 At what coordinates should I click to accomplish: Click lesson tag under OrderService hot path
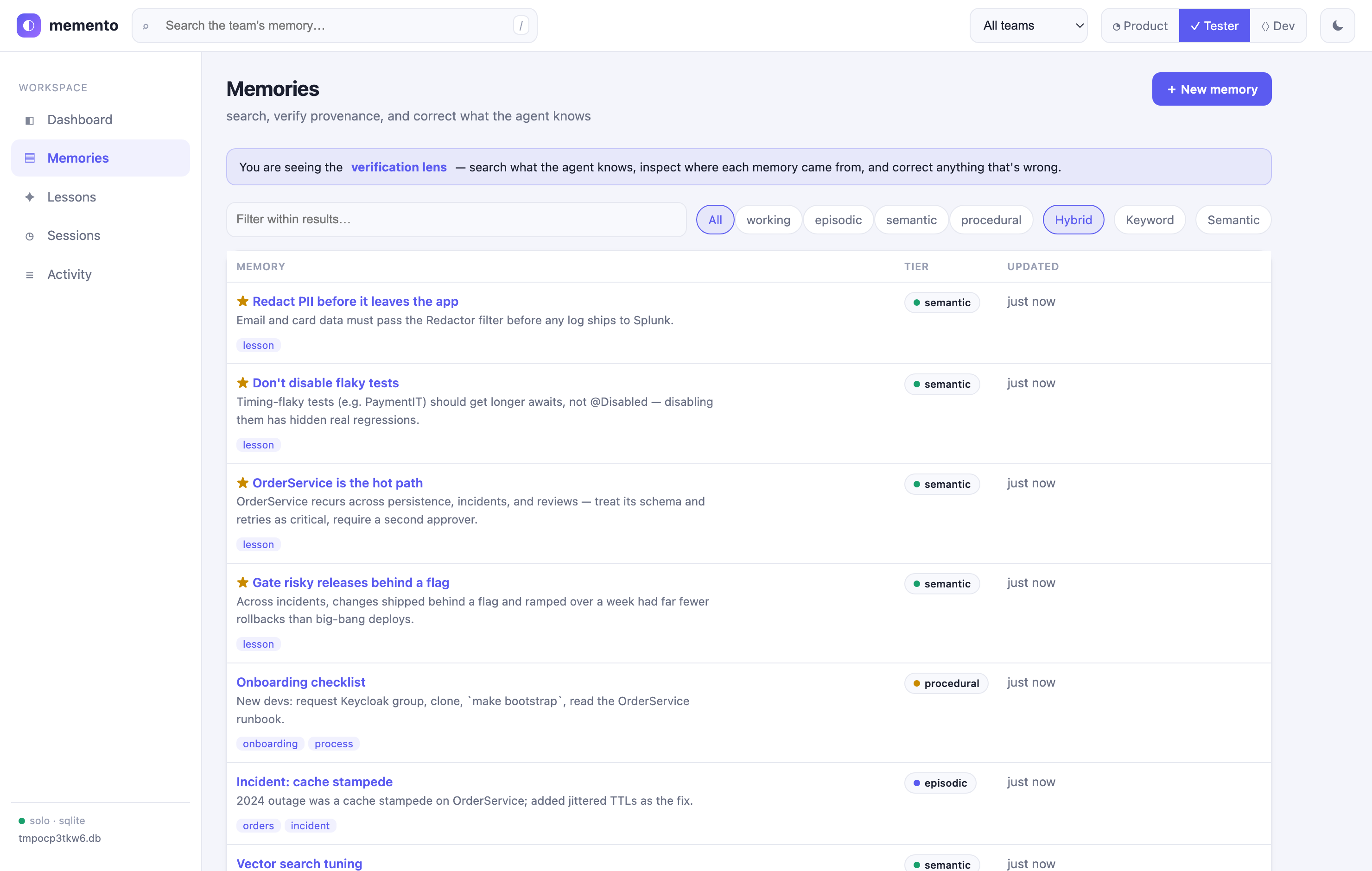pyautogui.click(x=258, y=544)
